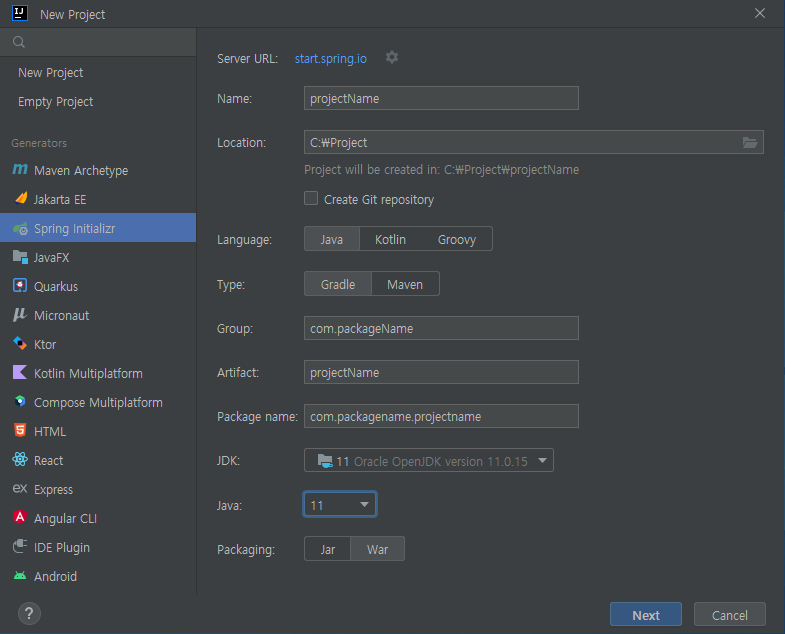Click the Kotlin Multiplatform K icon
This screenshot has height=634, width=785.
pos(20,373)
